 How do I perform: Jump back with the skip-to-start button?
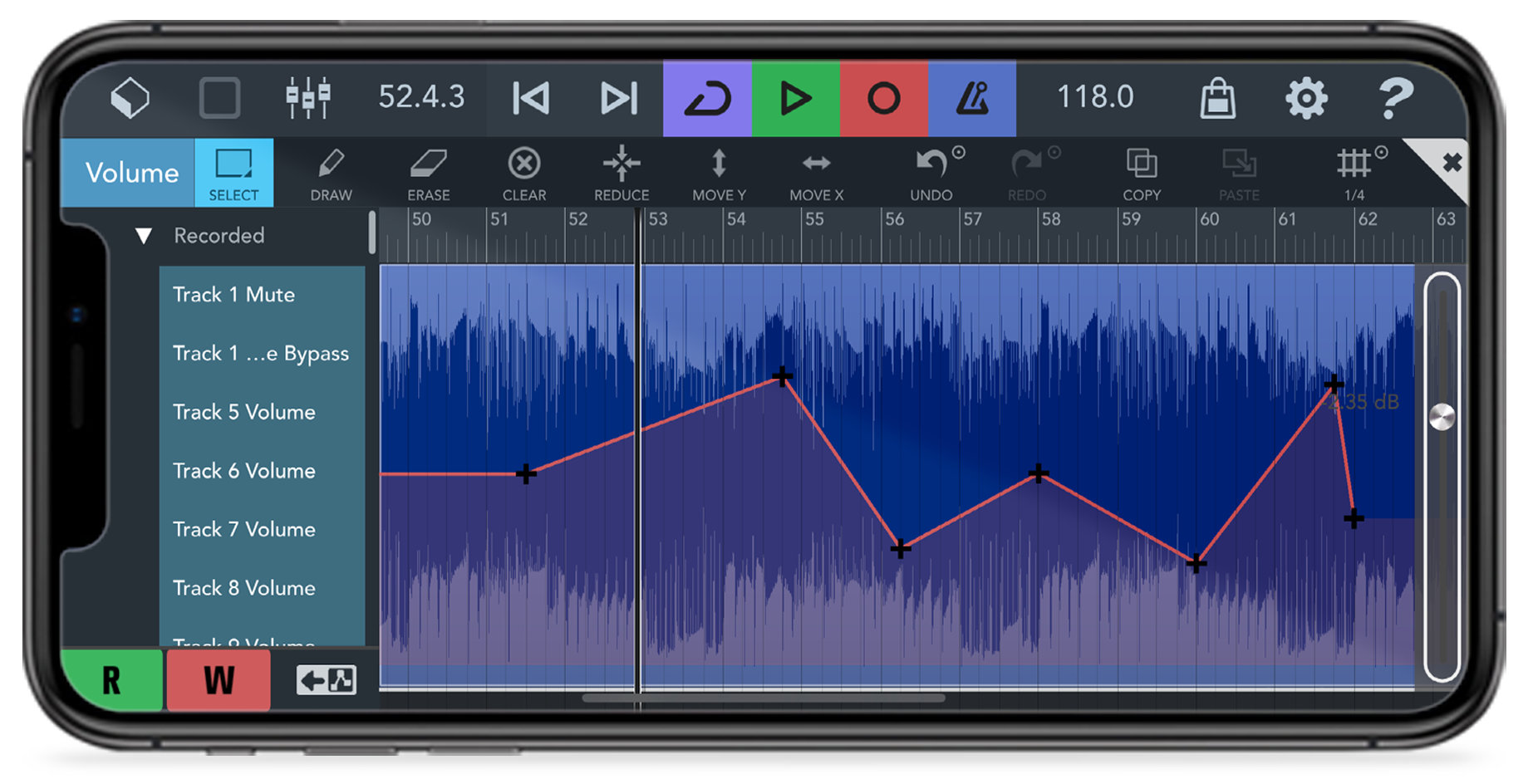coord(531,98)
